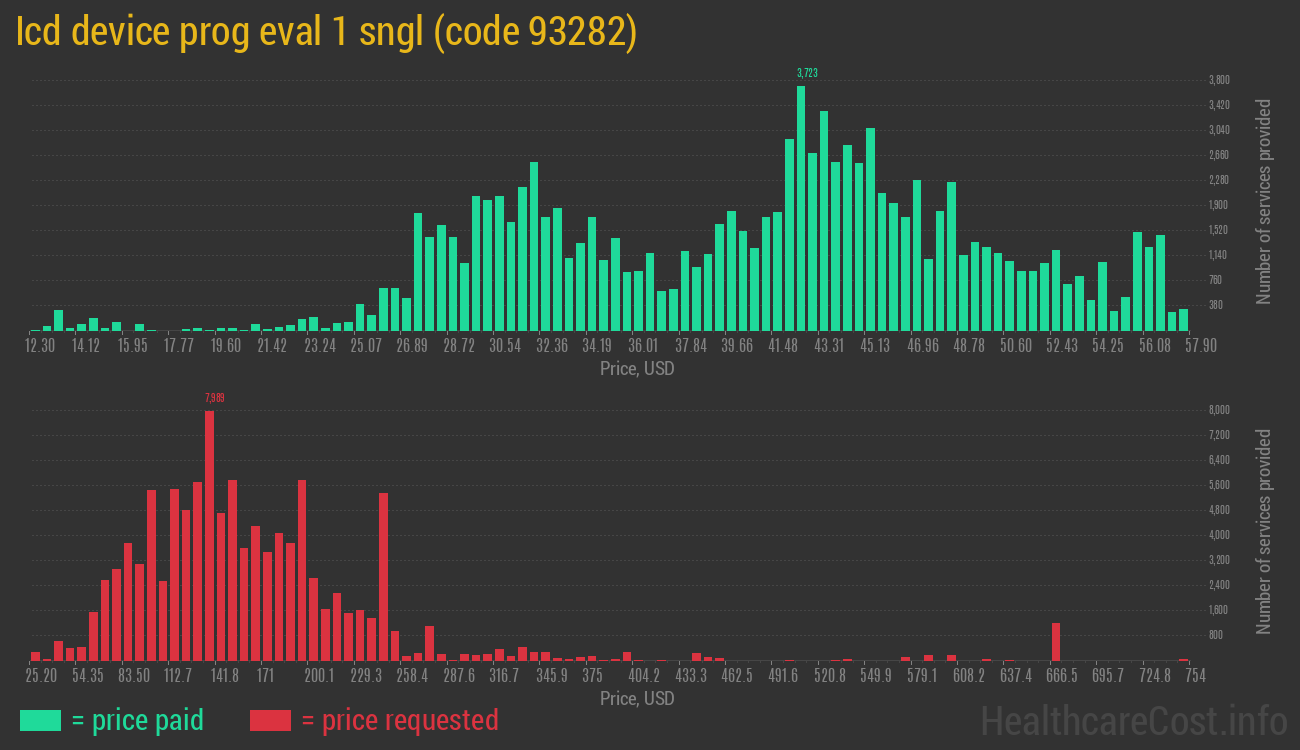Click the 41.48 tick on green chart axis
This screenshot has height=750, width=1300.
click(x=783, y=346)
